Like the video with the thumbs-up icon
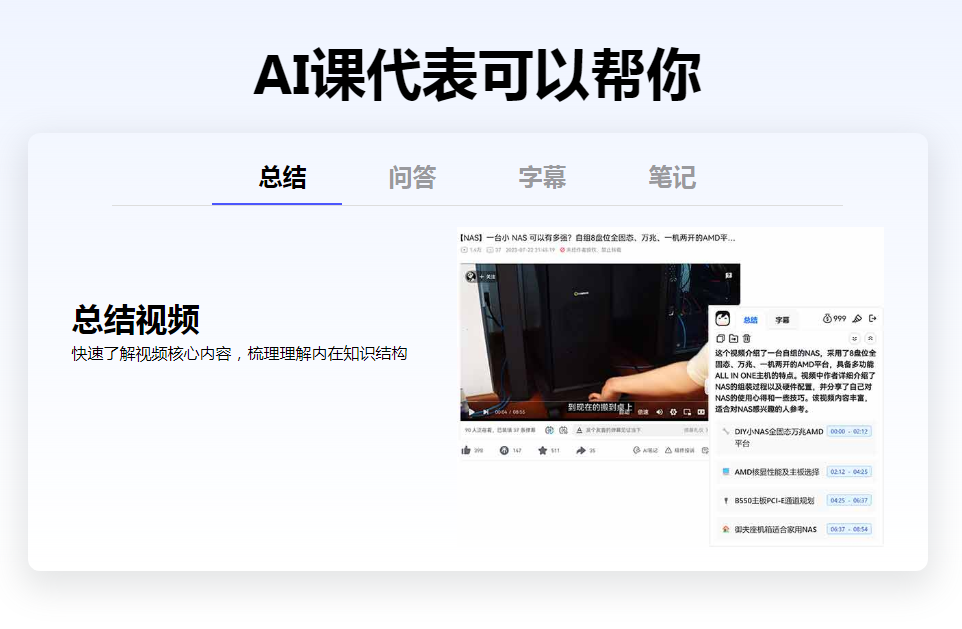Image resolution: width=962 pixels, height=629 pixels. point(466,451)
